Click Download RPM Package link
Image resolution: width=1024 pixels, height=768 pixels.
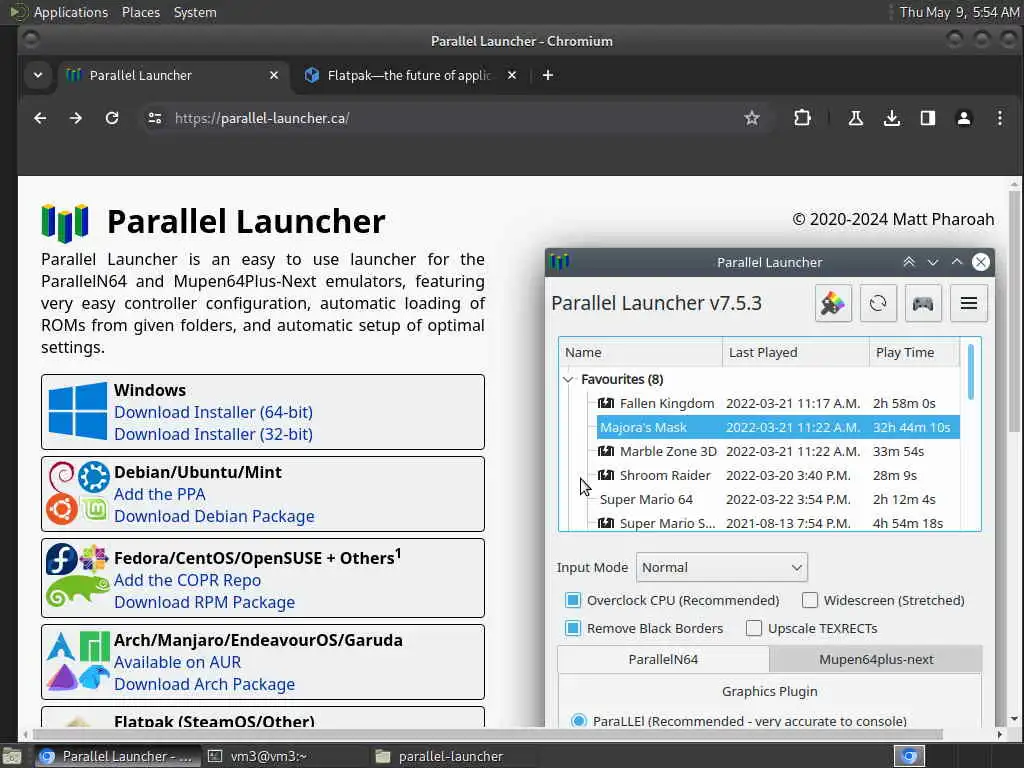click(204, 602)
